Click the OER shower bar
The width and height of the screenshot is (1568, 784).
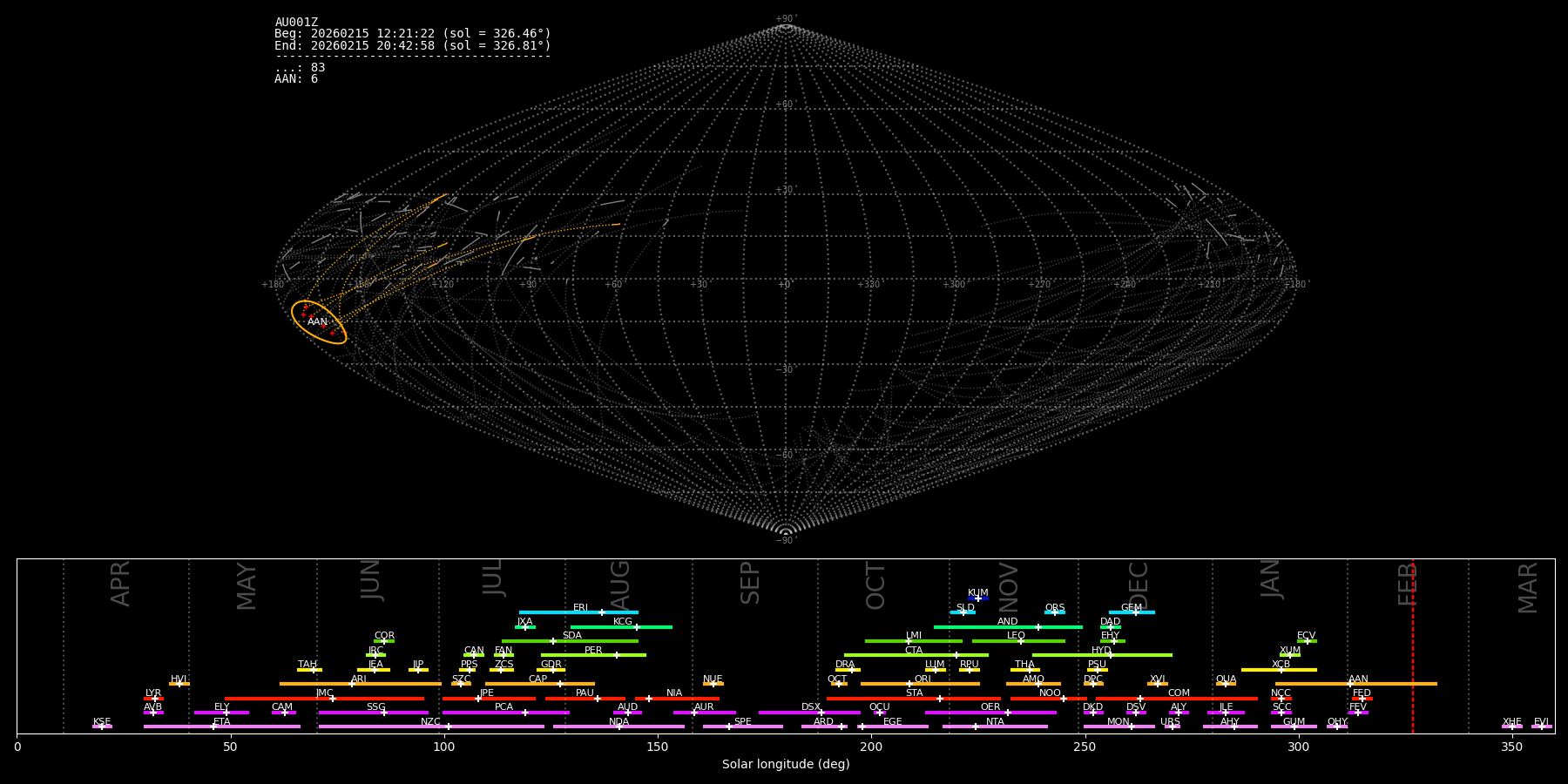(x=990, y=713)
